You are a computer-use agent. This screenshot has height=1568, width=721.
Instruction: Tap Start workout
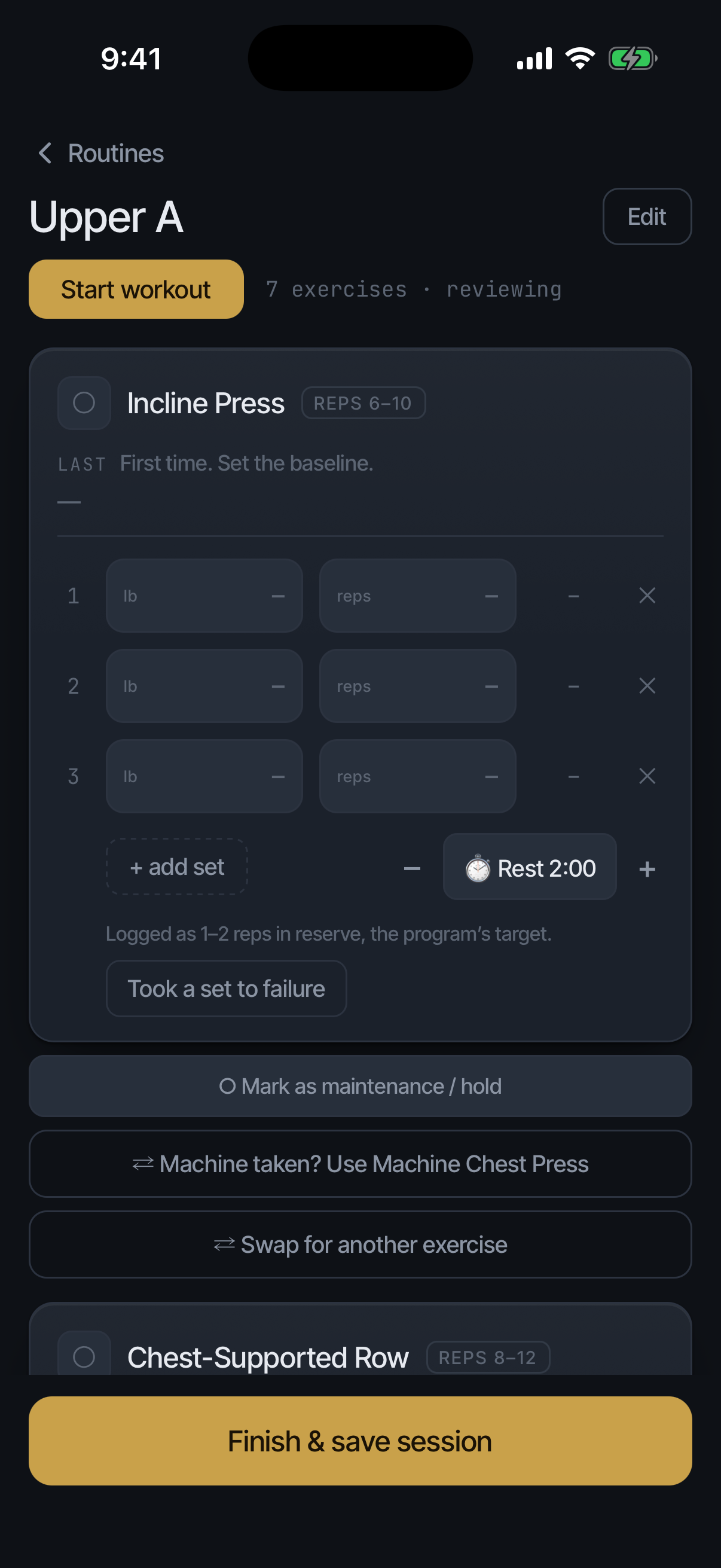point(136,289)
